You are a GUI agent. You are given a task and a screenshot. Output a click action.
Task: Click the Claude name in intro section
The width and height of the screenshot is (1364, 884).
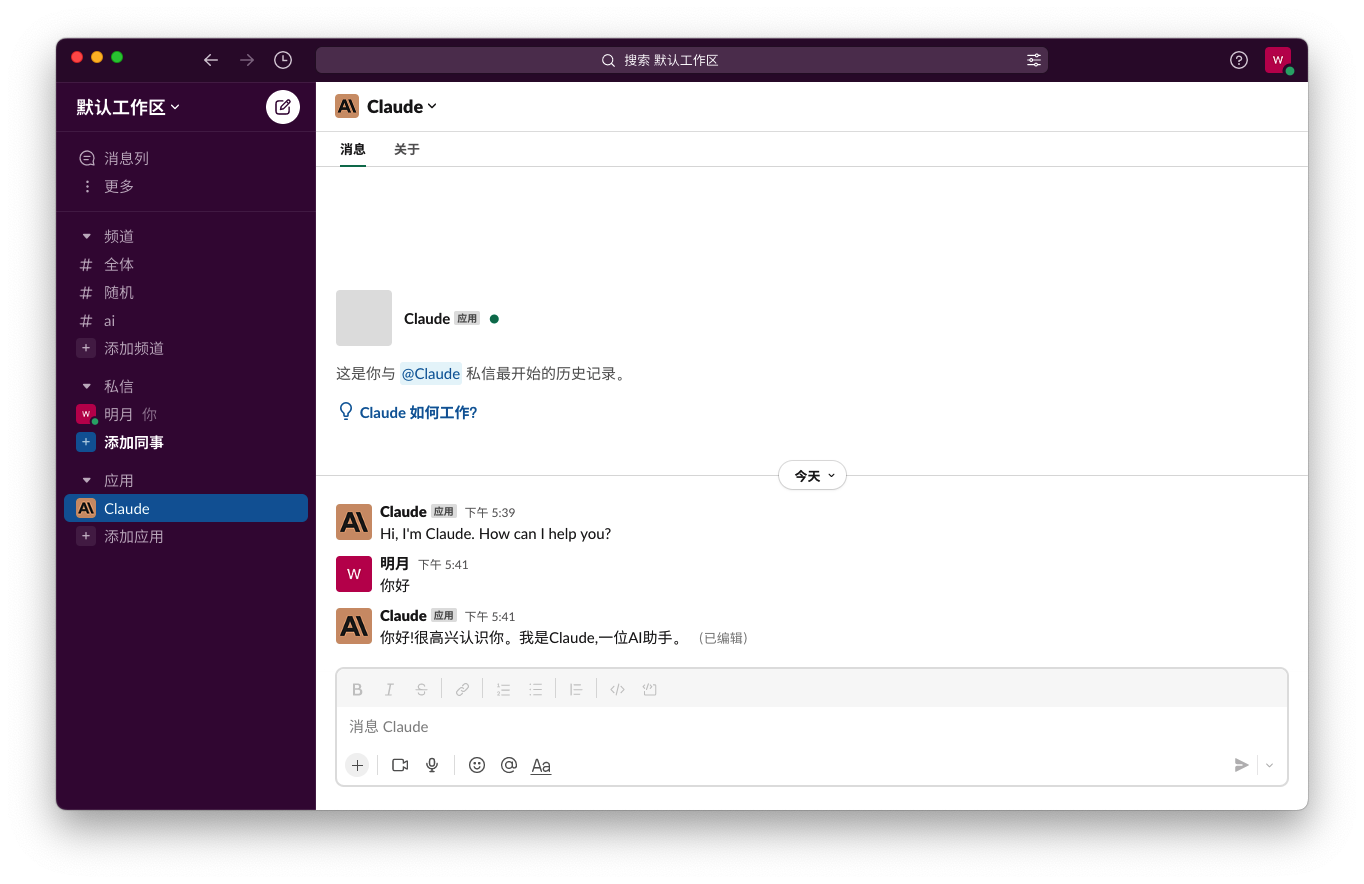427,319
